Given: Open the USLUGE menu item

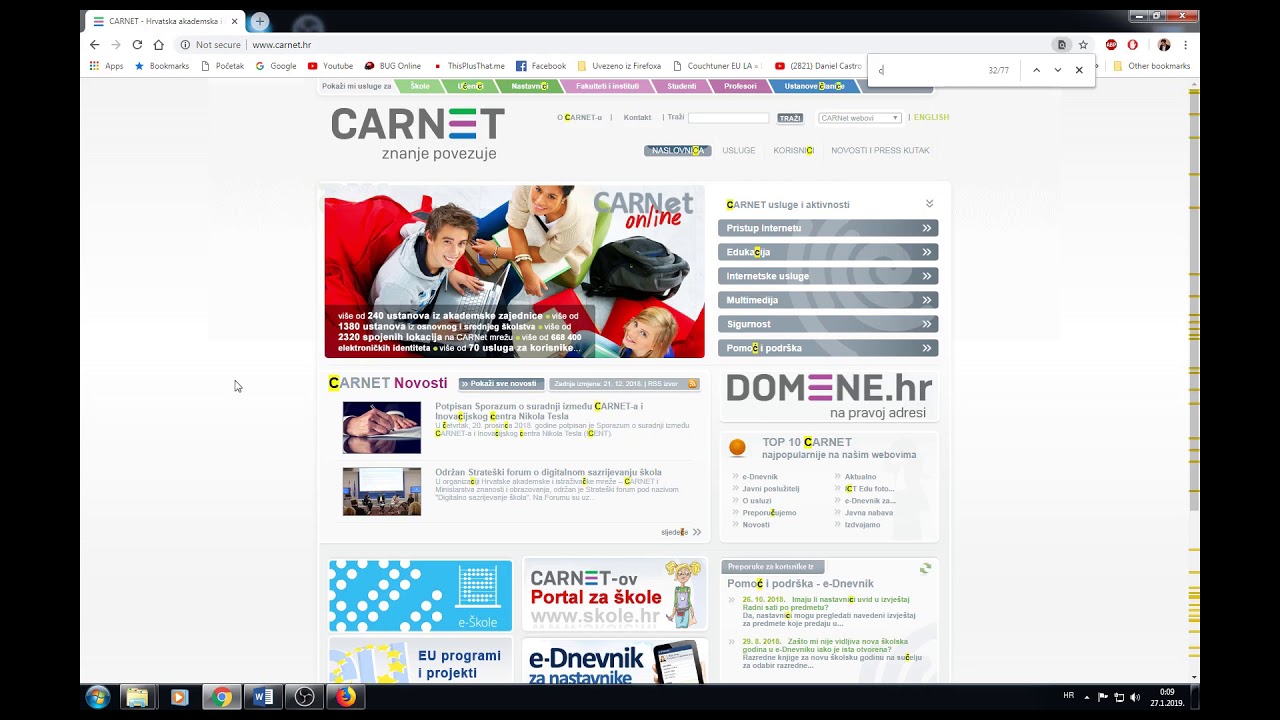Looking at the screenshot, I should click(x=739, y=151).
